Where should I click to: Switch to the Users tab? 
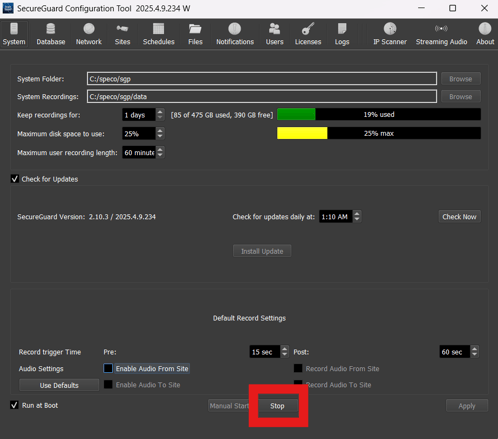point(274,34)
